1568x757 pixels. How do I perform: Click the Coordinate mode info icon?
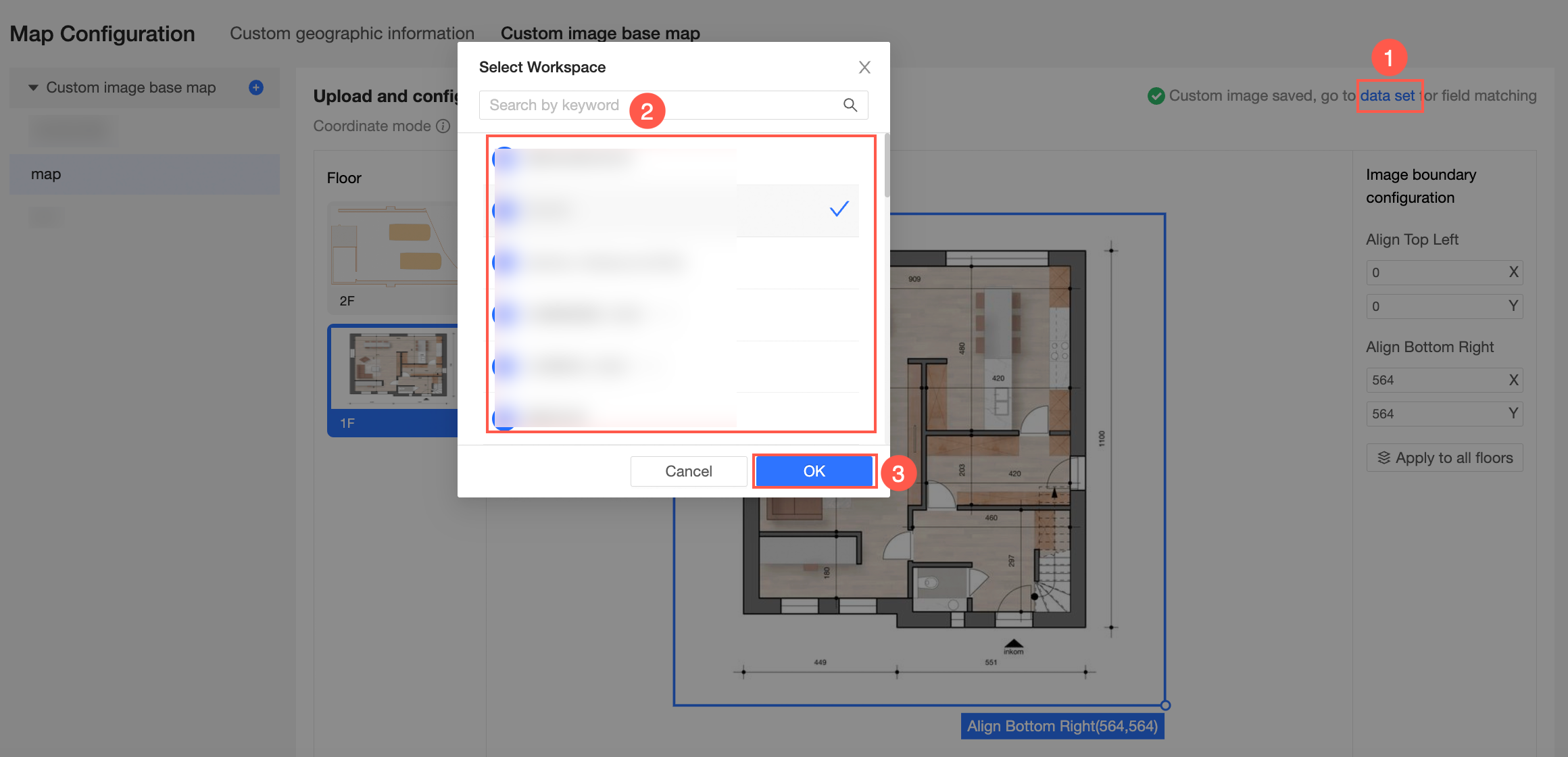[443, 126]
